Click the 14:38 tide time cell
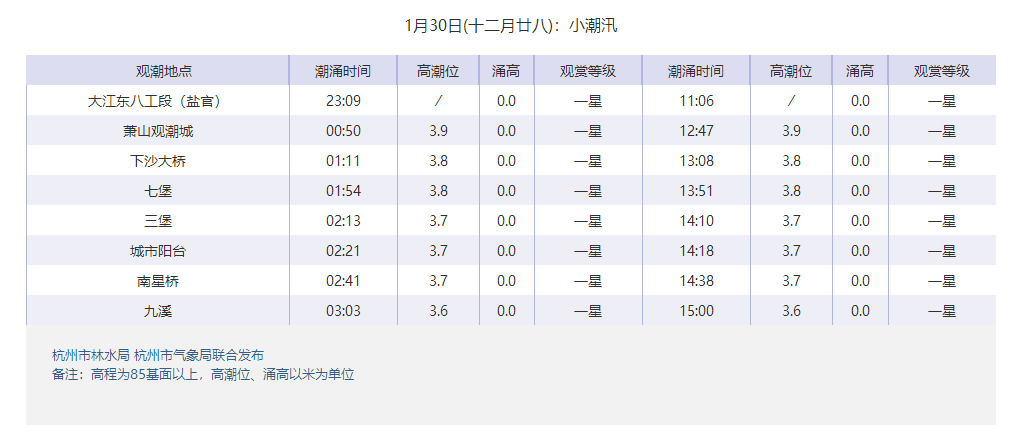Viewport: 1024px width, 432px height. (696, 281)
